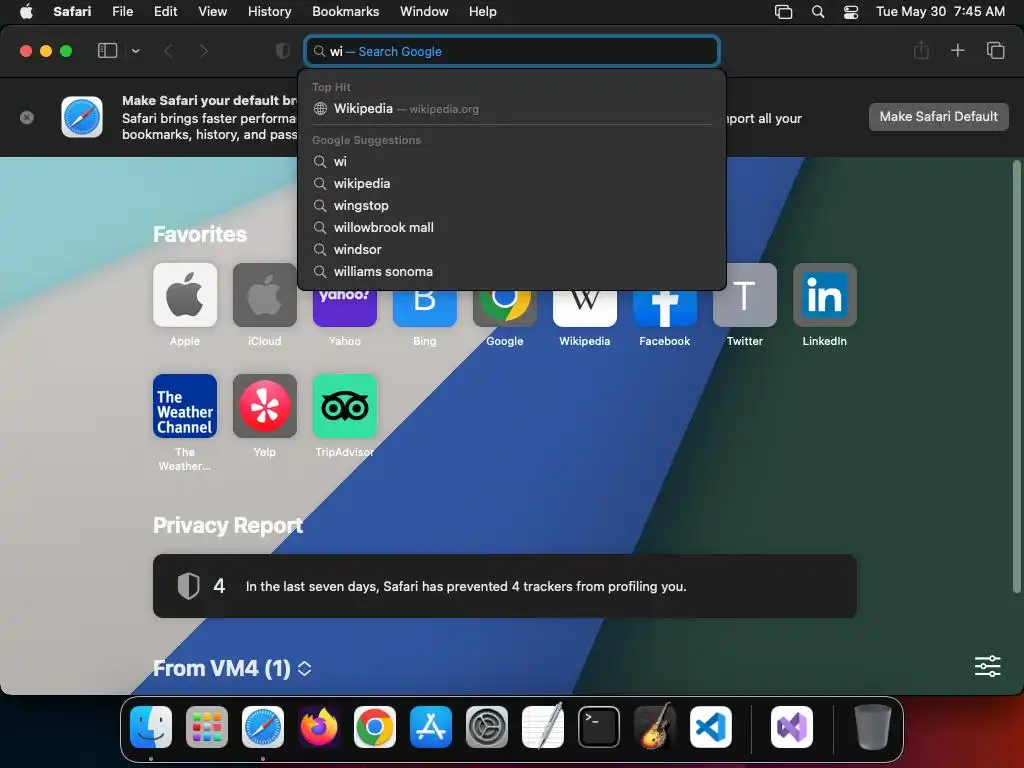Open the iCloud favorite
The image size is (1024, 768).
[x=264, y=295]
